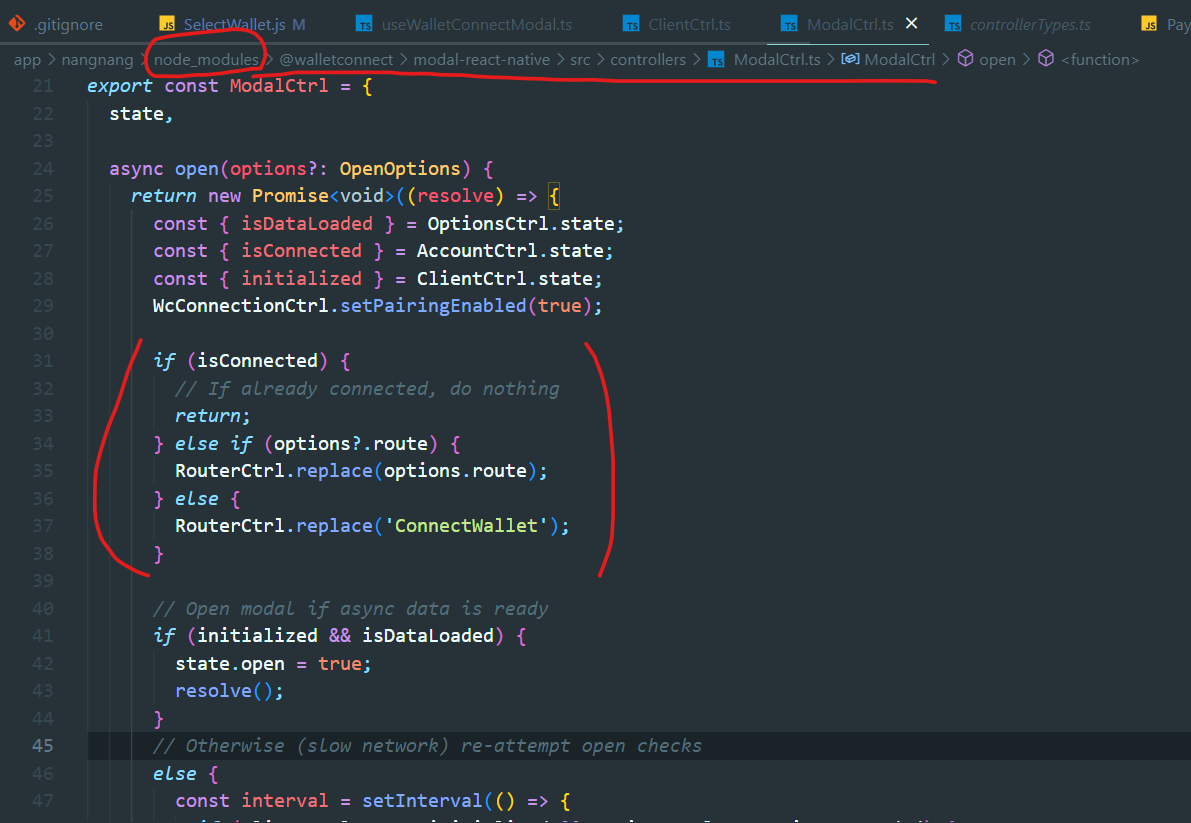The height and width of the screenshot is (823, 1191).
Task: Click comment 'If already connected, do nothing'
Action: click(367, 389)
